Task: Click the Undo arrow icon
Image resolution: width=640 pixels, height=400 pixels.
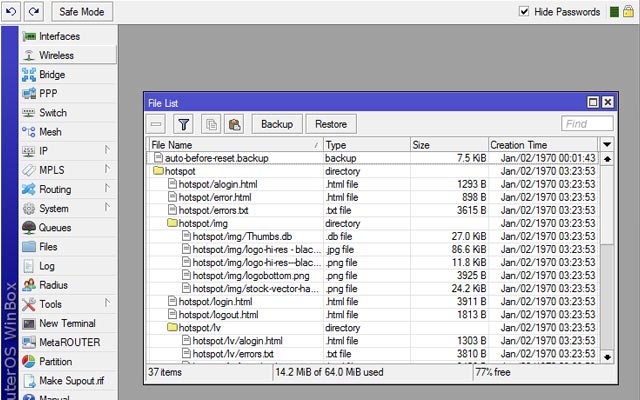Action: click(x=12, y=12)
